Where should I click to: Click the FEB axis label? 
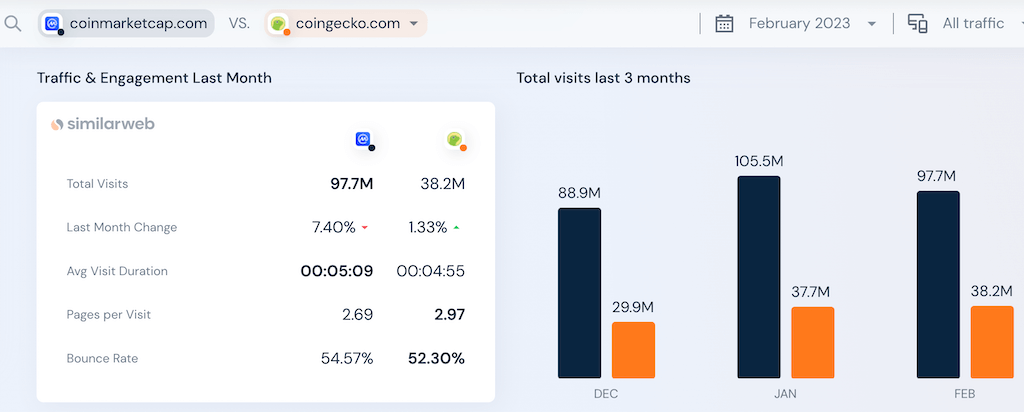coord(965,394)
